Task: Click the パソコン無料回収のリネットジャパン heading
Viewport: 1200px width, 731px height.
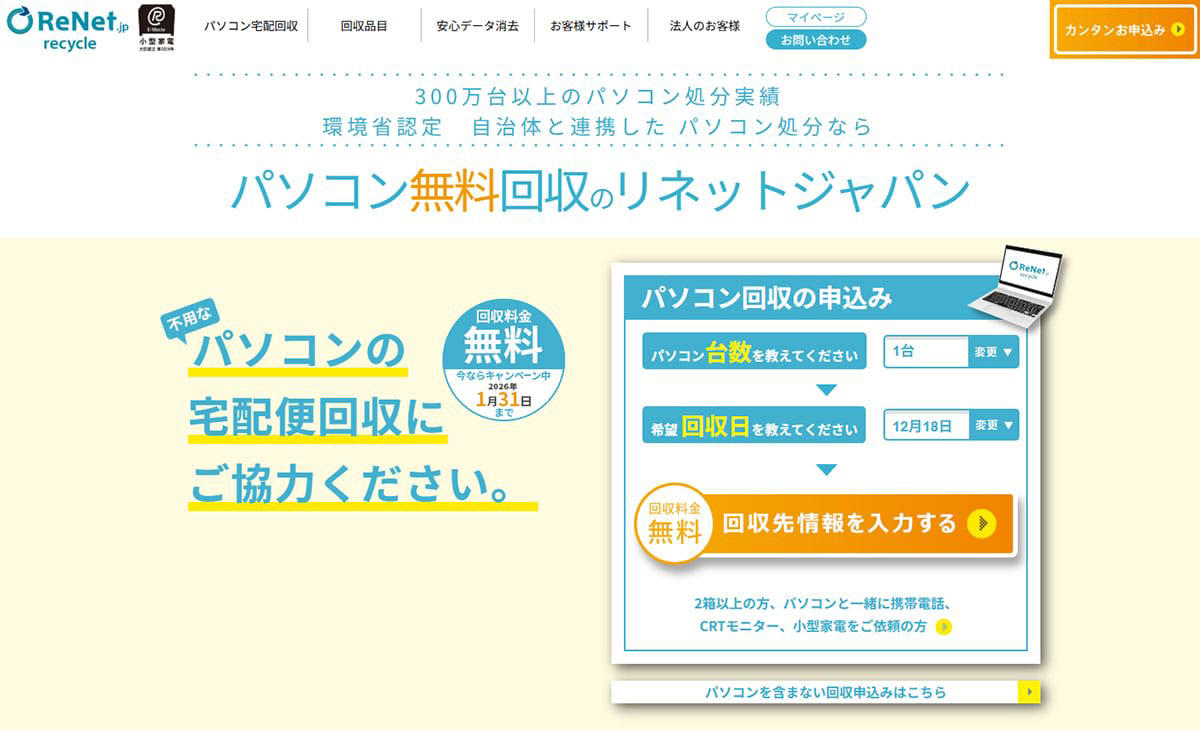Action: tap(600, 190)
